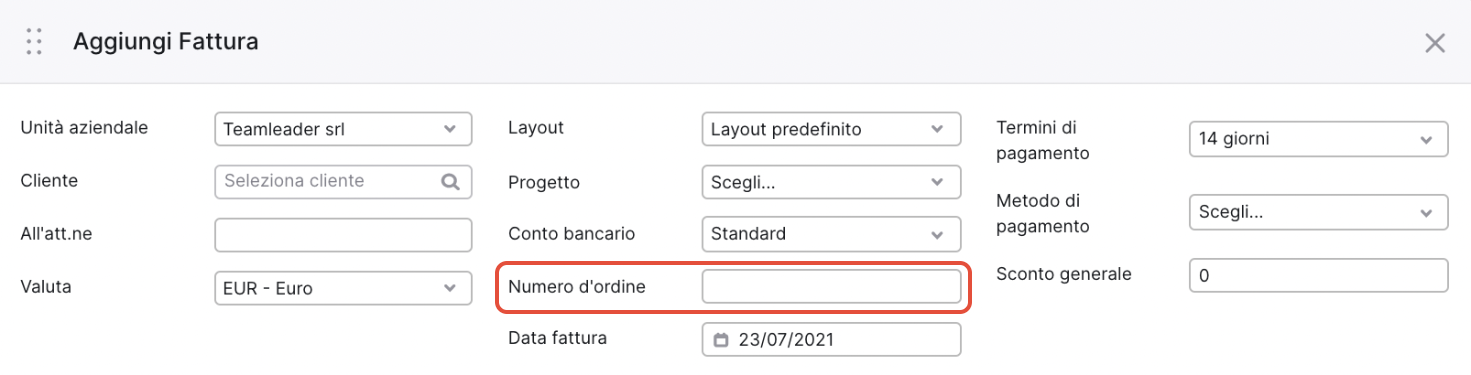Click the drag handle dots icon
This screenshot has height=375, width=1471.
click(34, 42)
